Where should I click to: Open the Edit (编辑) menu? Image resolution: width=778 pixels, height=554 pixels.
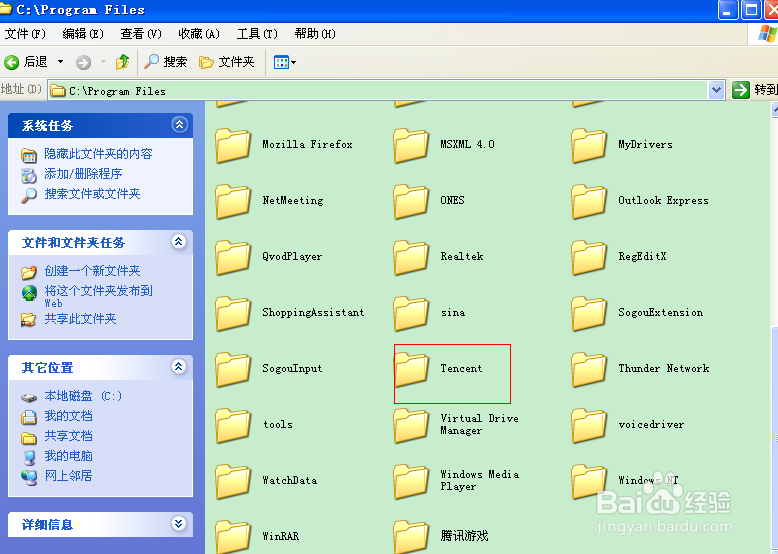(83, 34)
